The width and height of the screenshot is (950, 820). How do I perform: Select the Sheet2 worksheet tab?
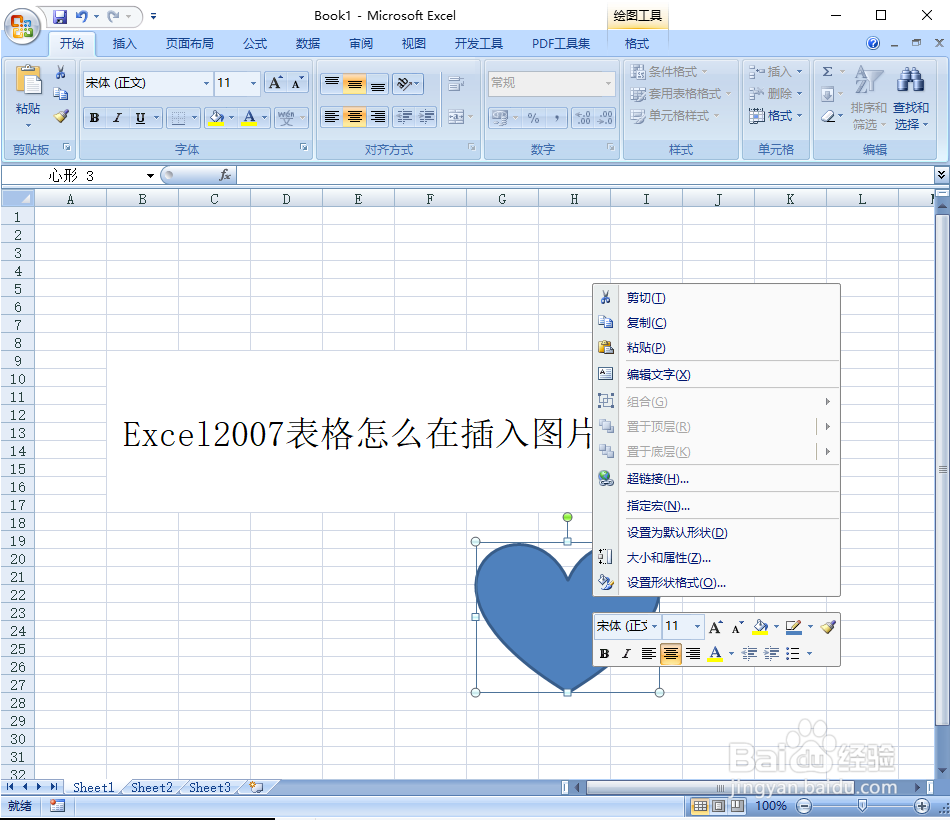point(151,787)
